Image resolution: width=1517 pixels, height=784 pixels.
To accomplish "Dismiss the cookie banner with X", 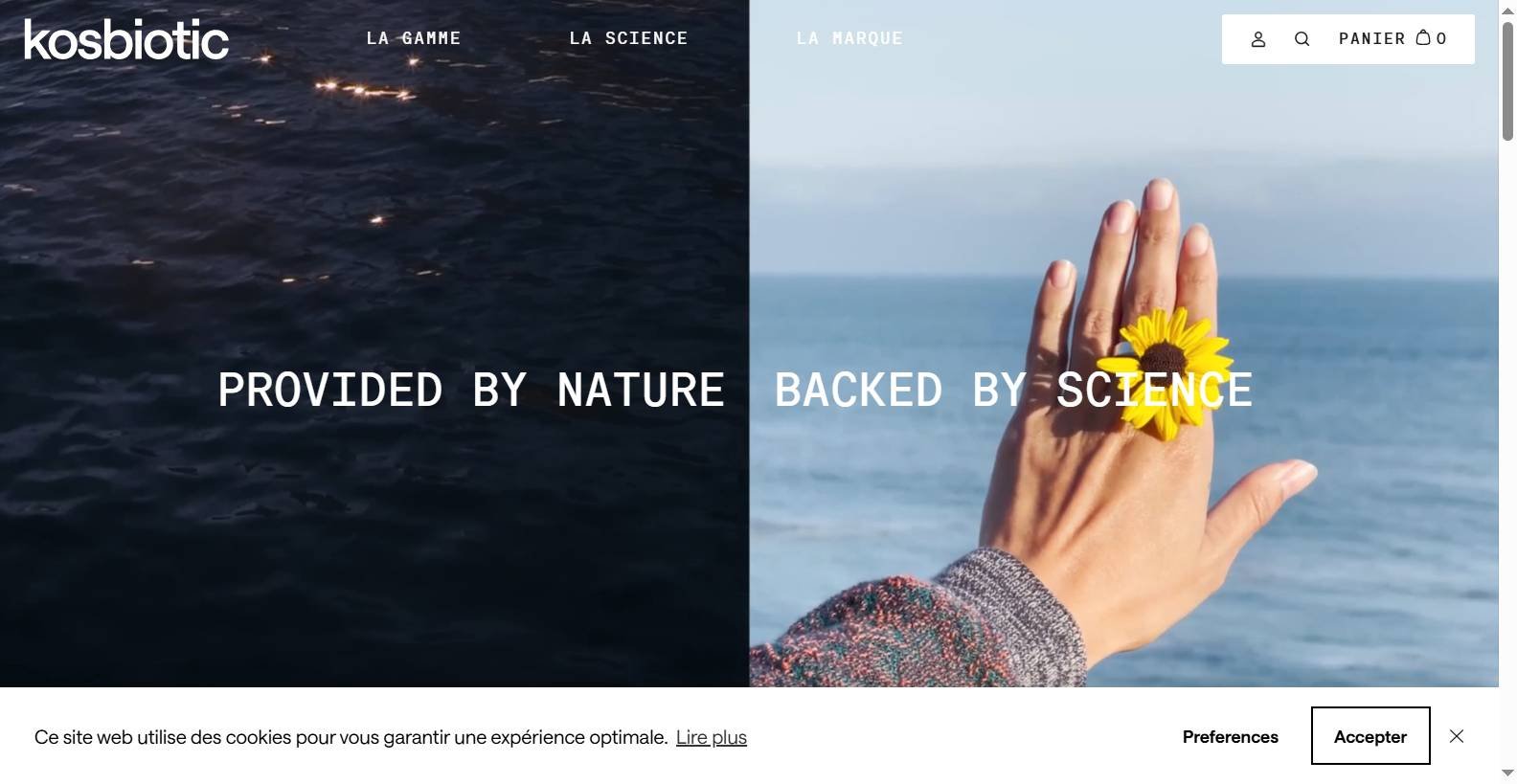I will [x=1457, y=736].
